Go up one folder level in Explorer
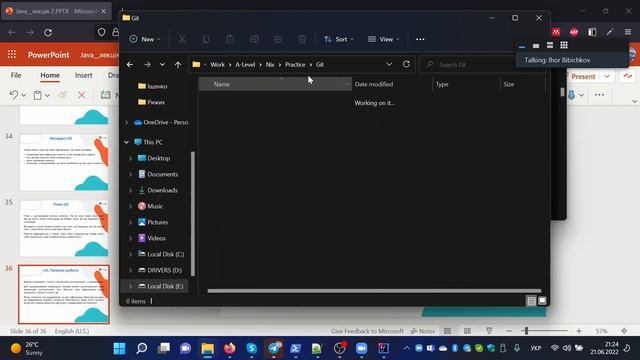The width and height of the screenshot is (640, 360). [178, 64]
